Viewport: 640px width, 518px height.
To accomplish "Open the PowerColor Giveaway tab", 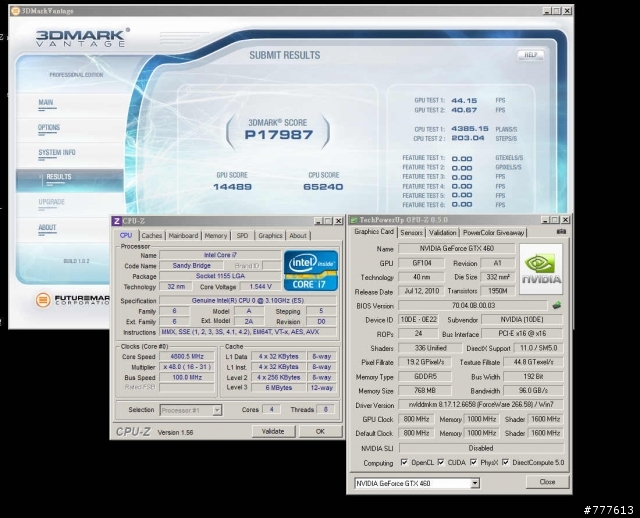I will click(x=493, y=232).
